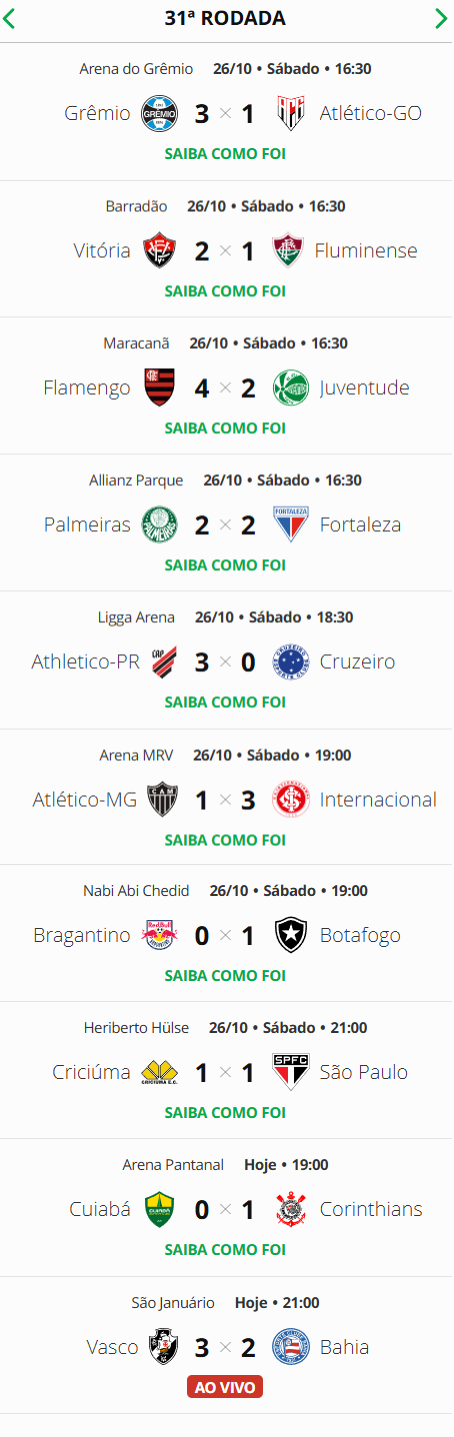This screenshot has width=454, height=1437.
Task: Click the Internacional team crest
Action: pyautogui.click(x=291, y=799)
